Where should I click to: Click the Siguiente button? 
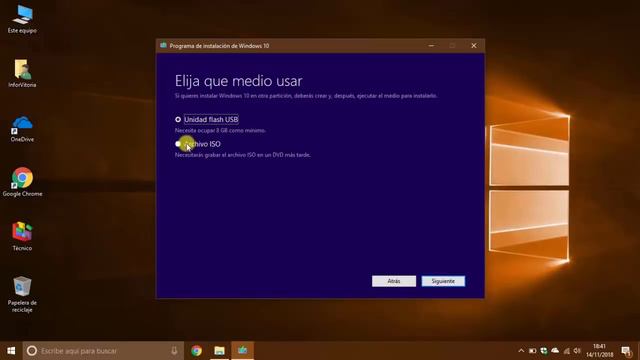pos(443,281)
